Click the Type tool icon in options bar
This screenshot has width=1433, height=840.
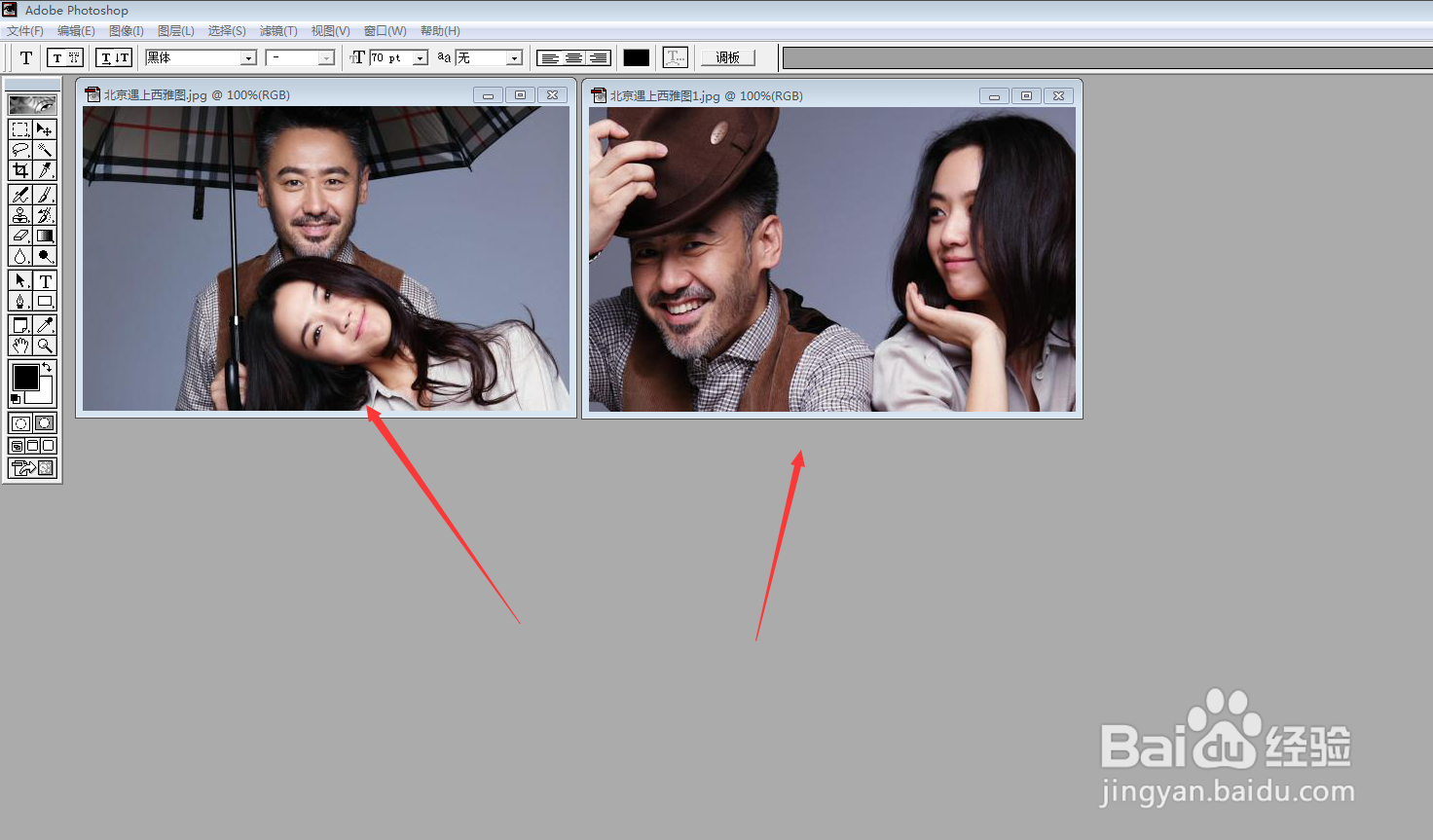(x=26, y=57)
